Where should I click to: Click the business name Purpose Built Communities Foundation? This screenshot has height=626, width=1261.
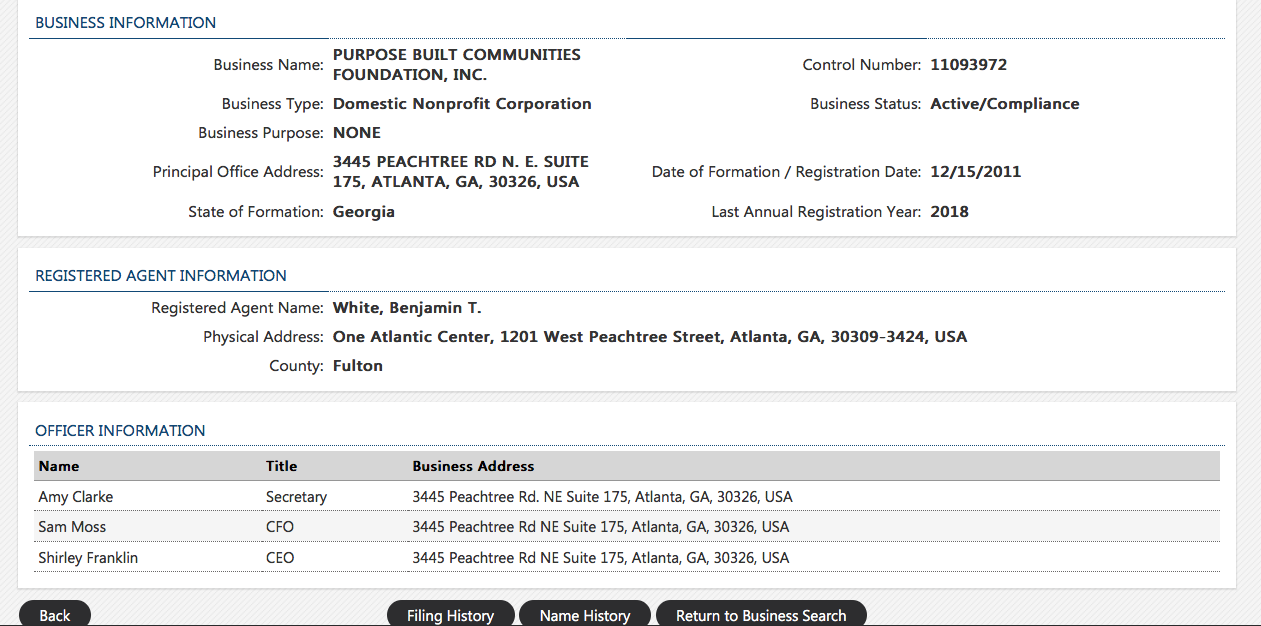tap(456, 65)
